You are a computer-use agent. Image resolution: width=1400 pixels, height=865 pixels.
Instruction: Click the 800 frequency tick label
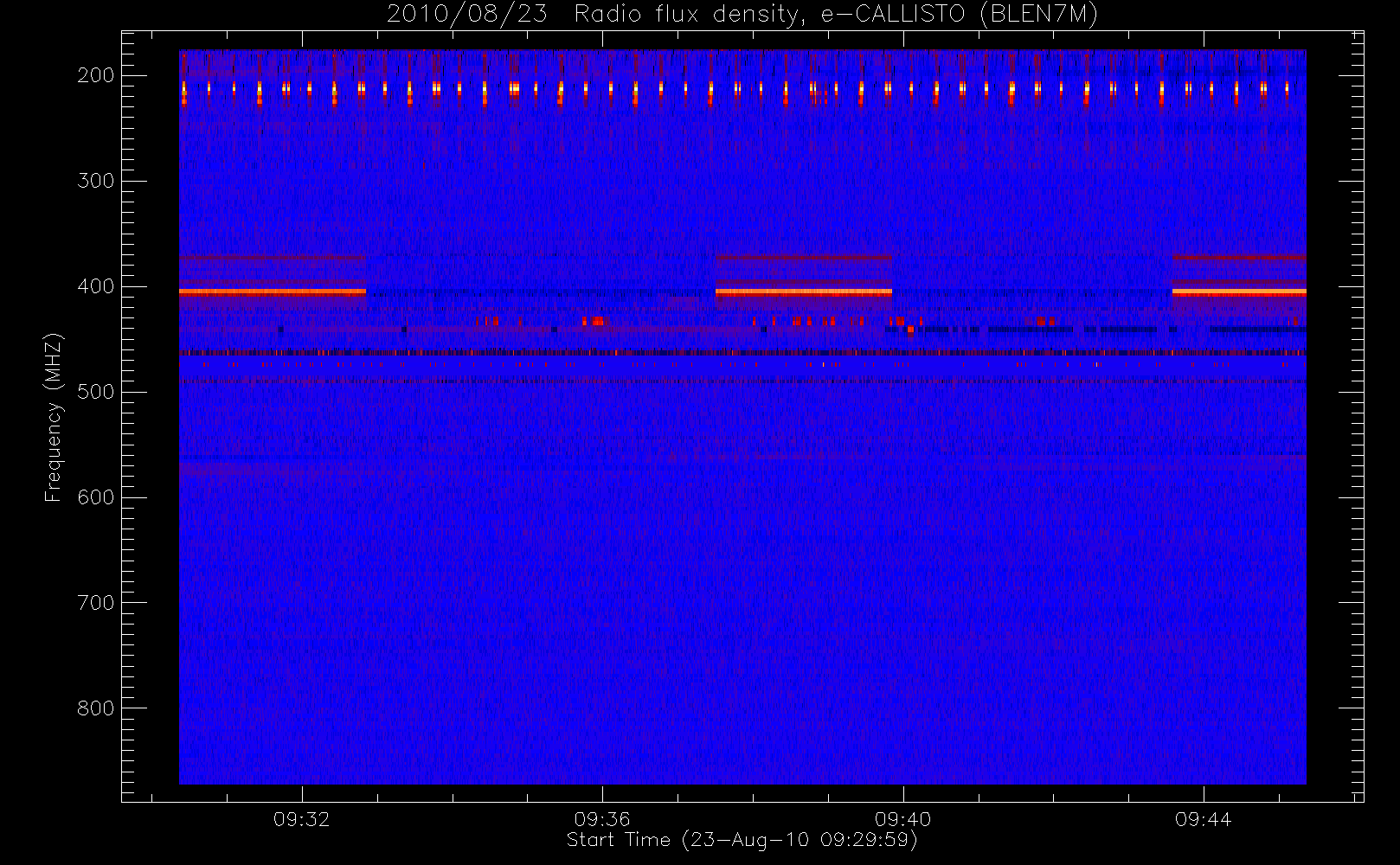point(96,708)
